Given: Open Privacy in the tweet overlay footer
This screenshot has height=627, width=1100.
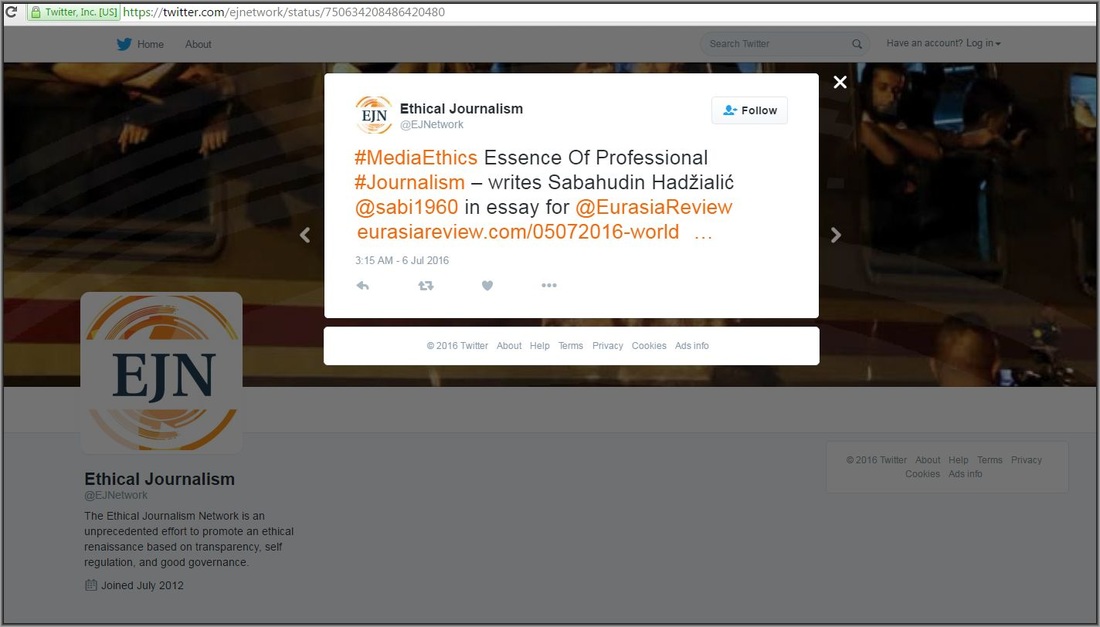Looking at the screenshot, I should point(608,346).
